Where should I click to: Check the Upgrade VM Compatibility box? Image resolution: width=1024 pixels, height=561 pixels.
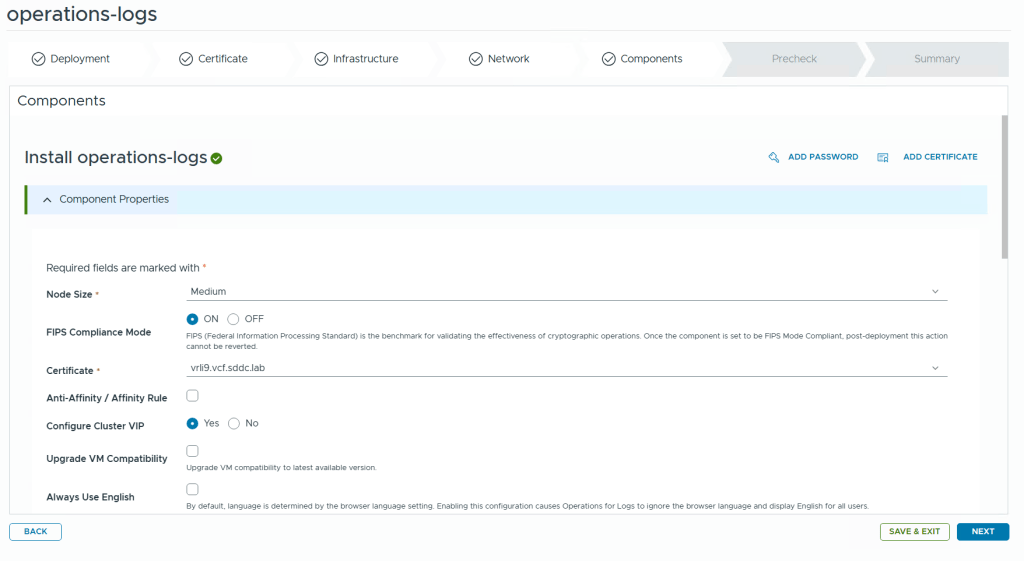(x=192, y=451)
